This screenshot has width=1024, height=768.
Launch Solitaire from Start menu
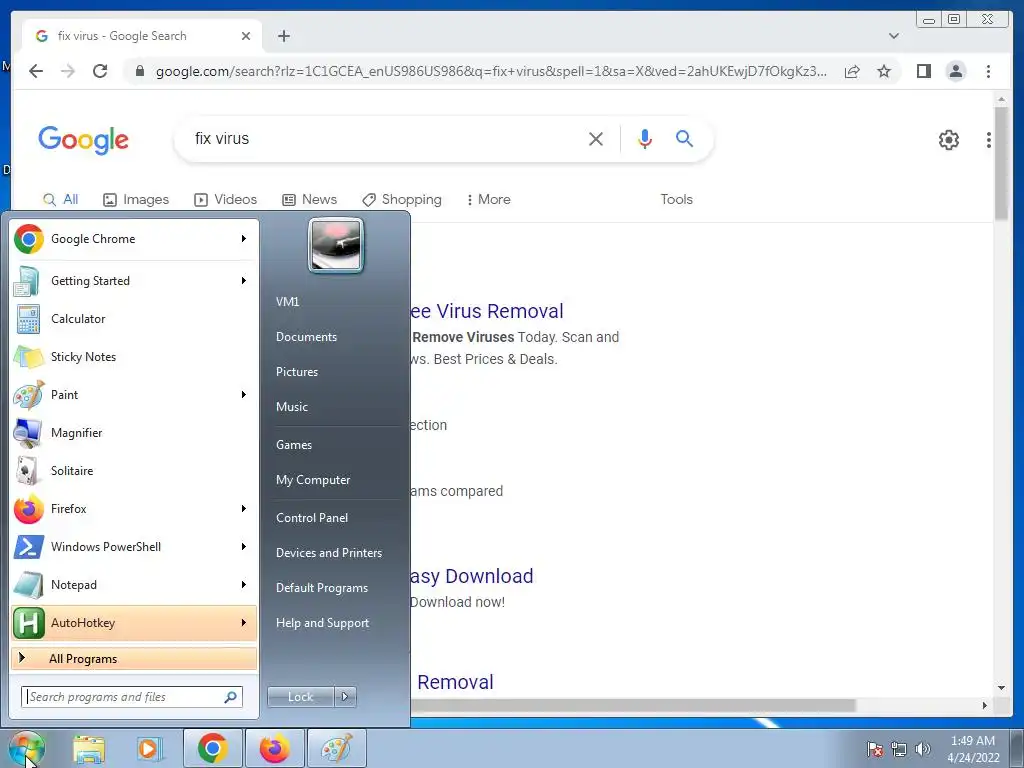click(134, 470)
